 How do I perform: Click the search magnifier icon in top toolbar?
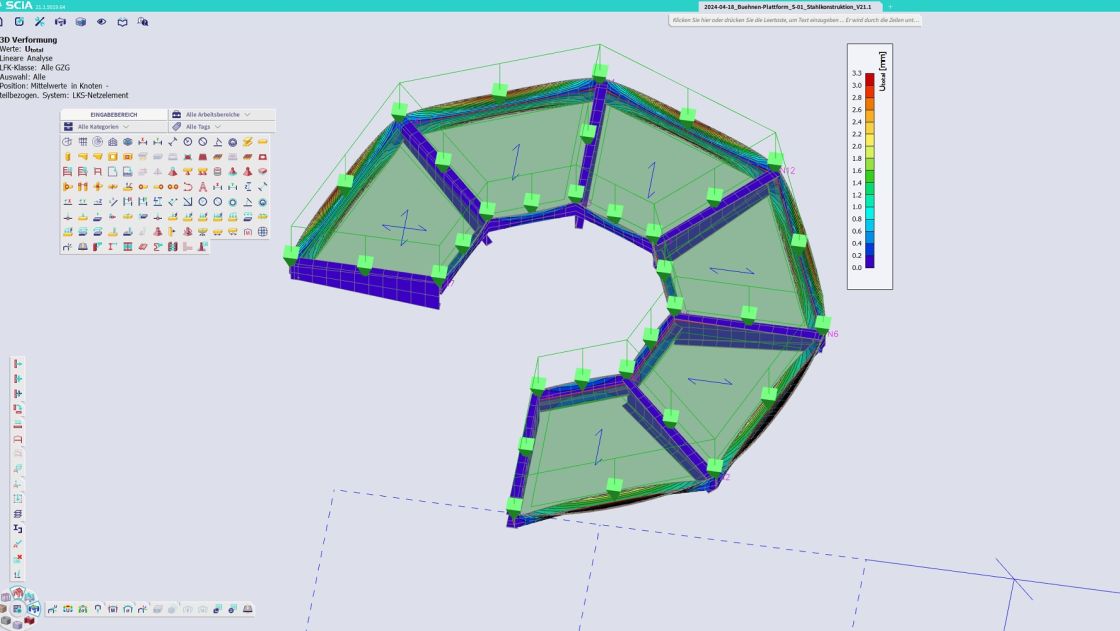(143, 21)
